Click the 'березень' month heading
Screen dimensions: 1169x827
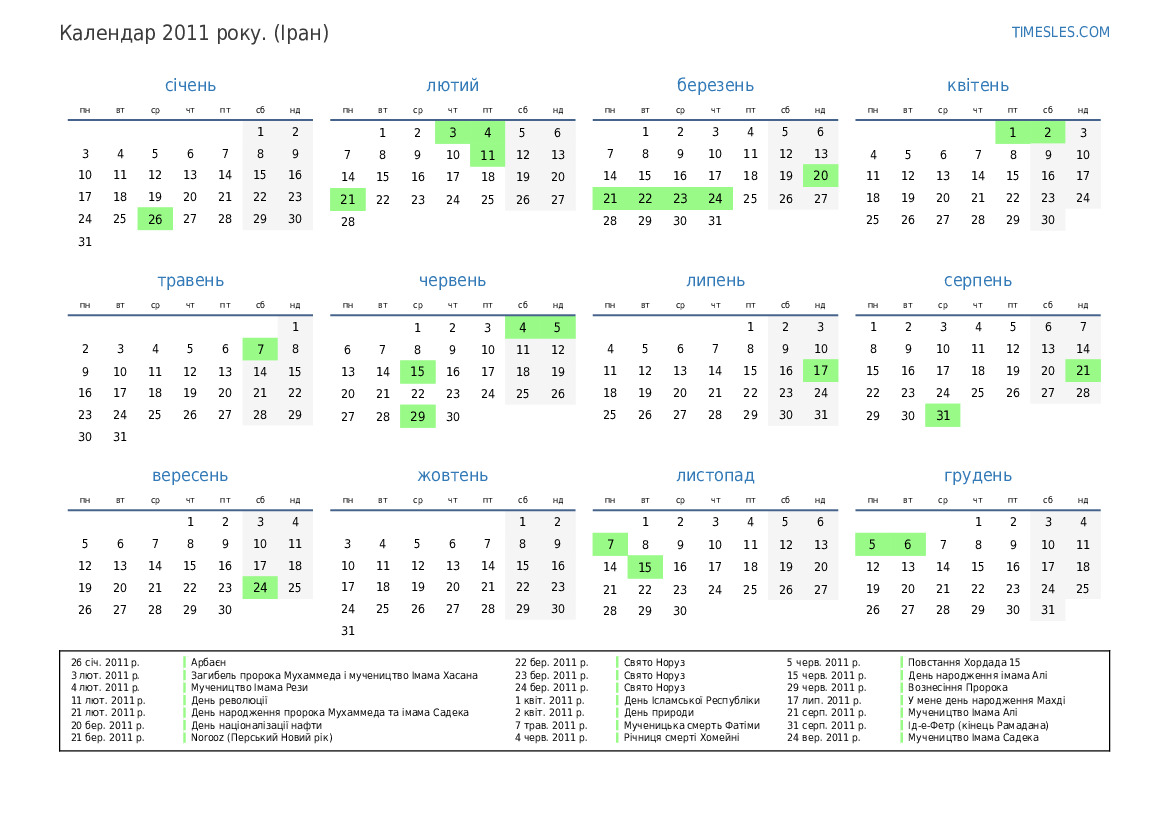tap(715, 85)
